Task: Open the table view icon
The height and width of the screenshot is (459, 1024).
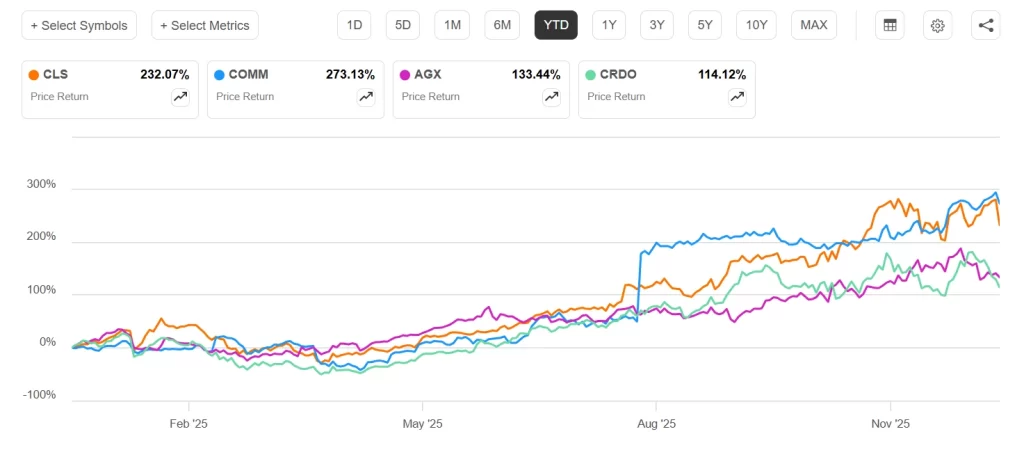Action: tap(889, 25)
